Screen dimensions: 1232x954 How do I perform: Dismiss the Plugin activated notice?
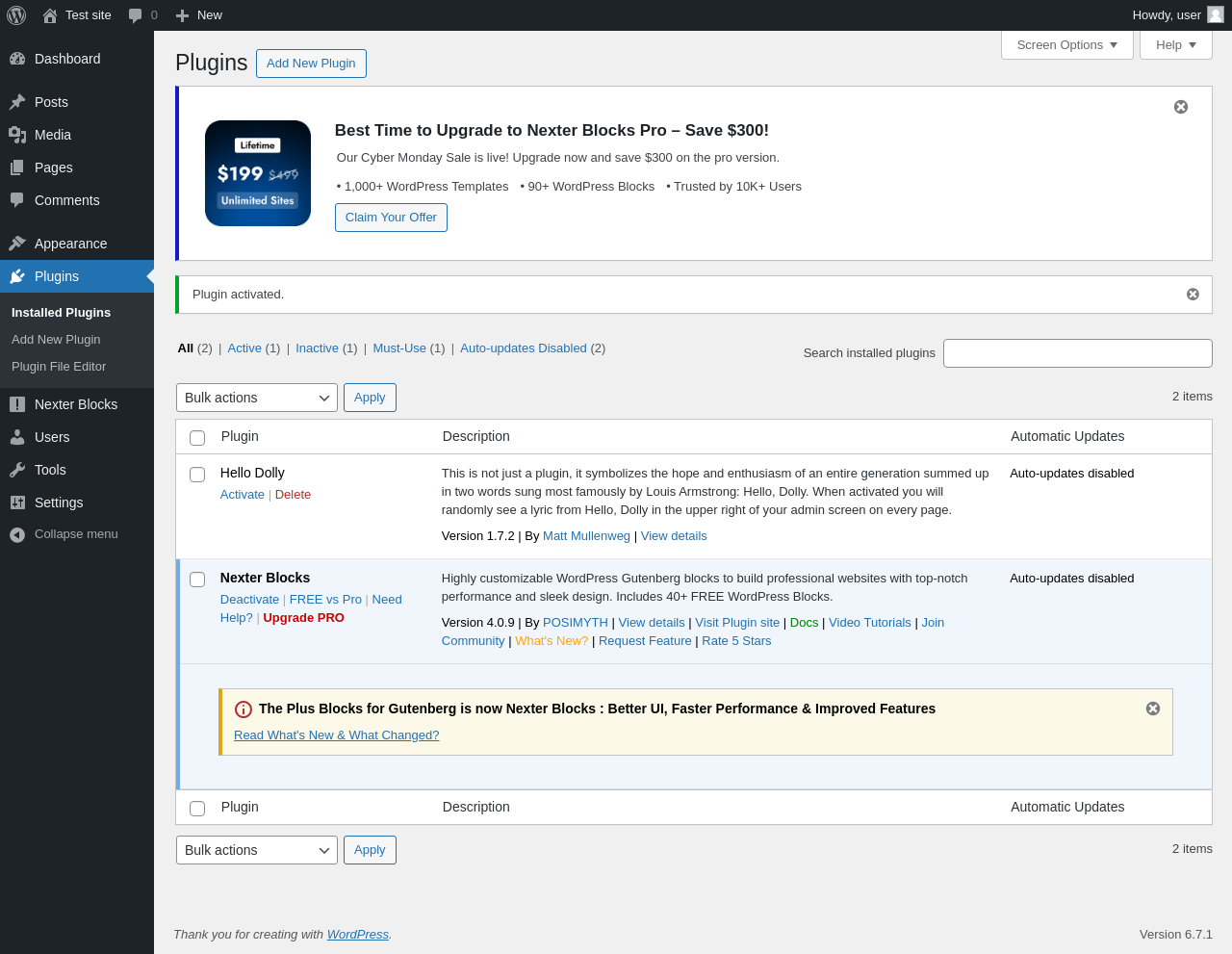[1193, 295]
